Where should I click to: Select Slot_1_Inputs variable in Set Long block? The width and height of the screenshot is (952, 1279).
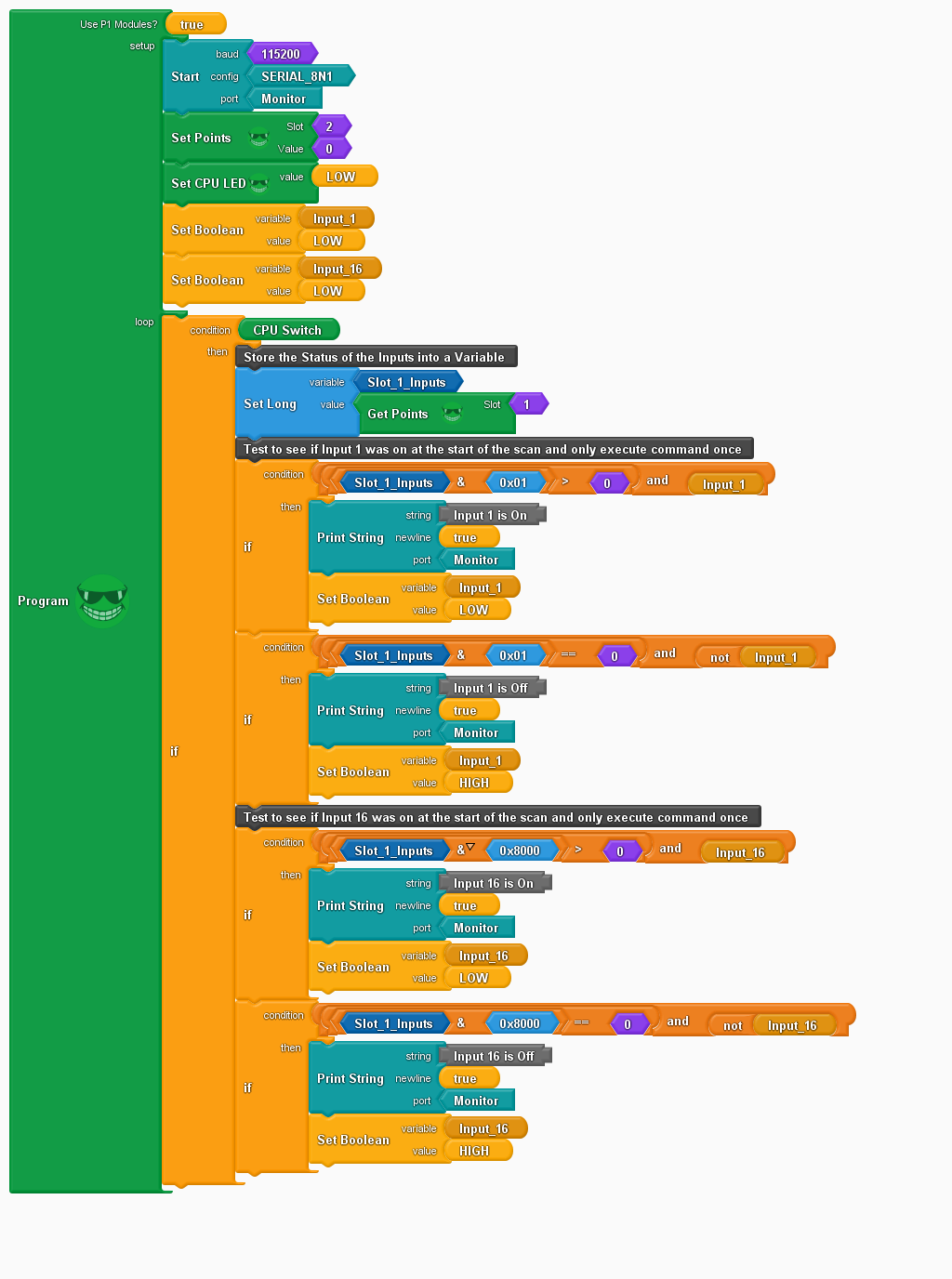click(x=408, y=382)
